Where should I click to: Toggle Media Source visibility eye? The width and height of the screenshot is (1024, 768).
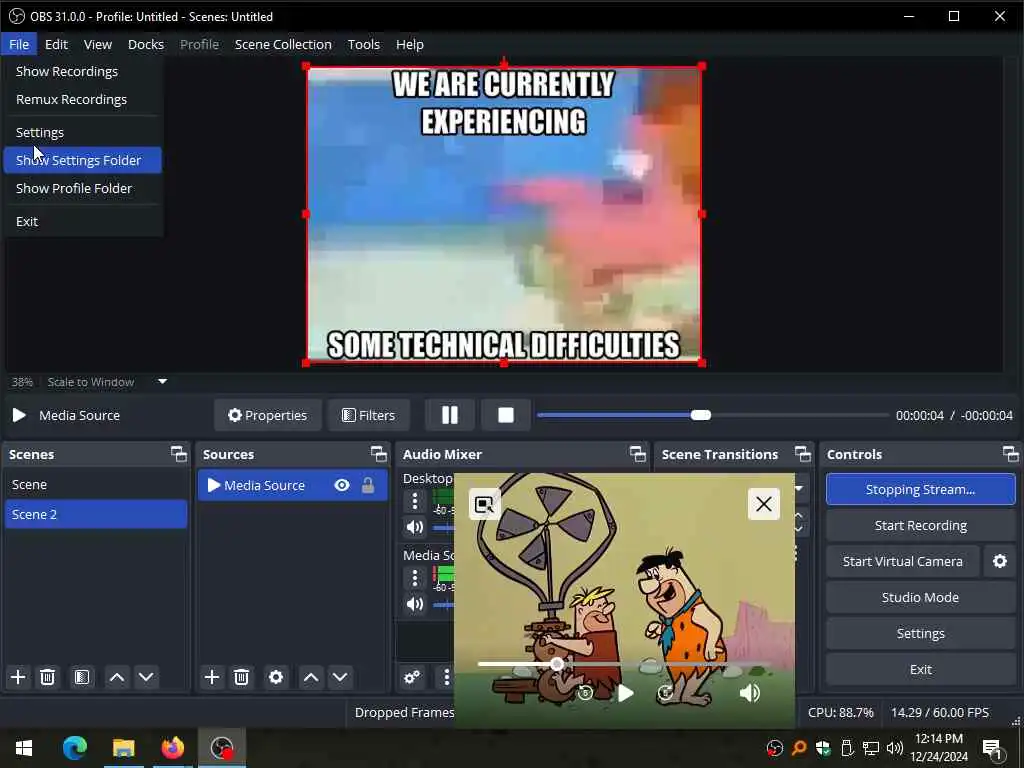[342, 485]
